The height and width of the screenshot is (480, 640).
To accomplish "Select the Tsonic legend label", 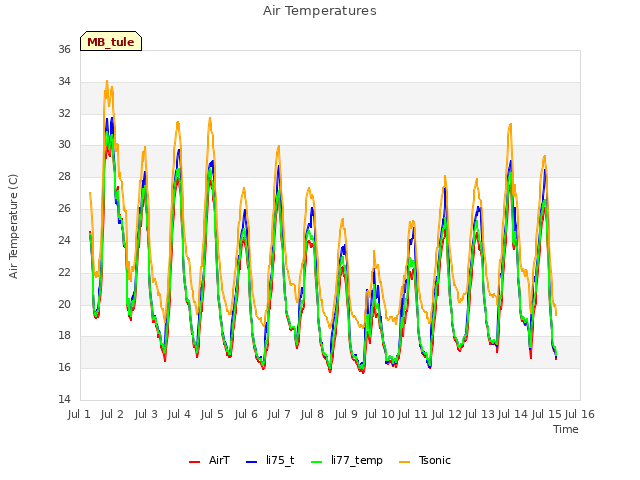I will click(x=434, y=460).
